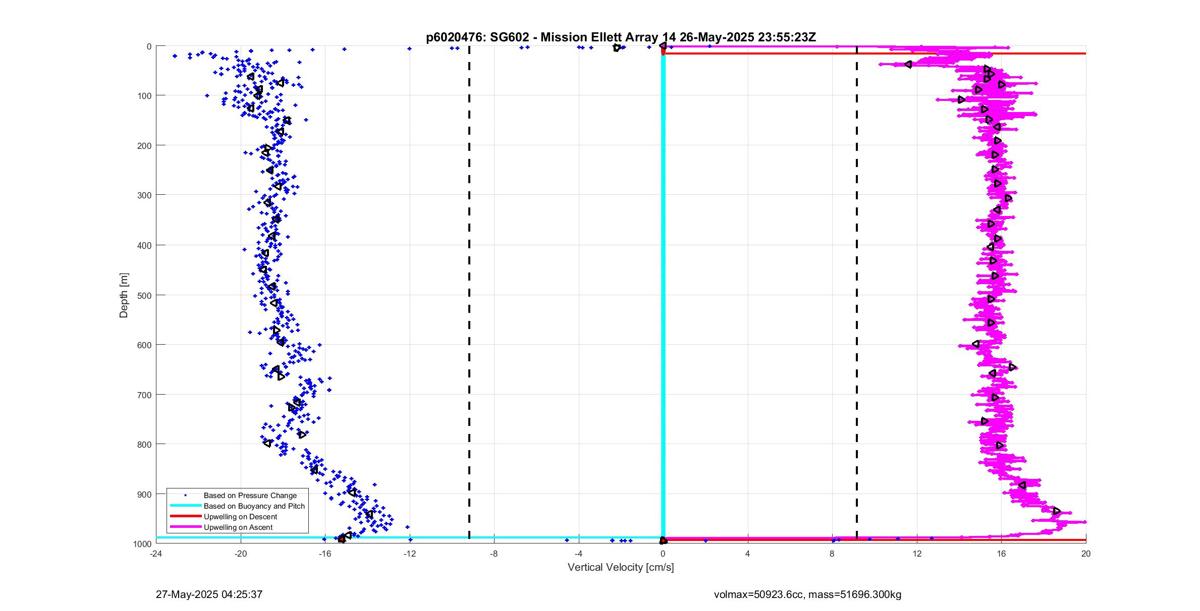Select legend entry 'Upwelling on Ascent'
Screen dimensions: 1200x611
pyautogui.click(x=239, y=527)
